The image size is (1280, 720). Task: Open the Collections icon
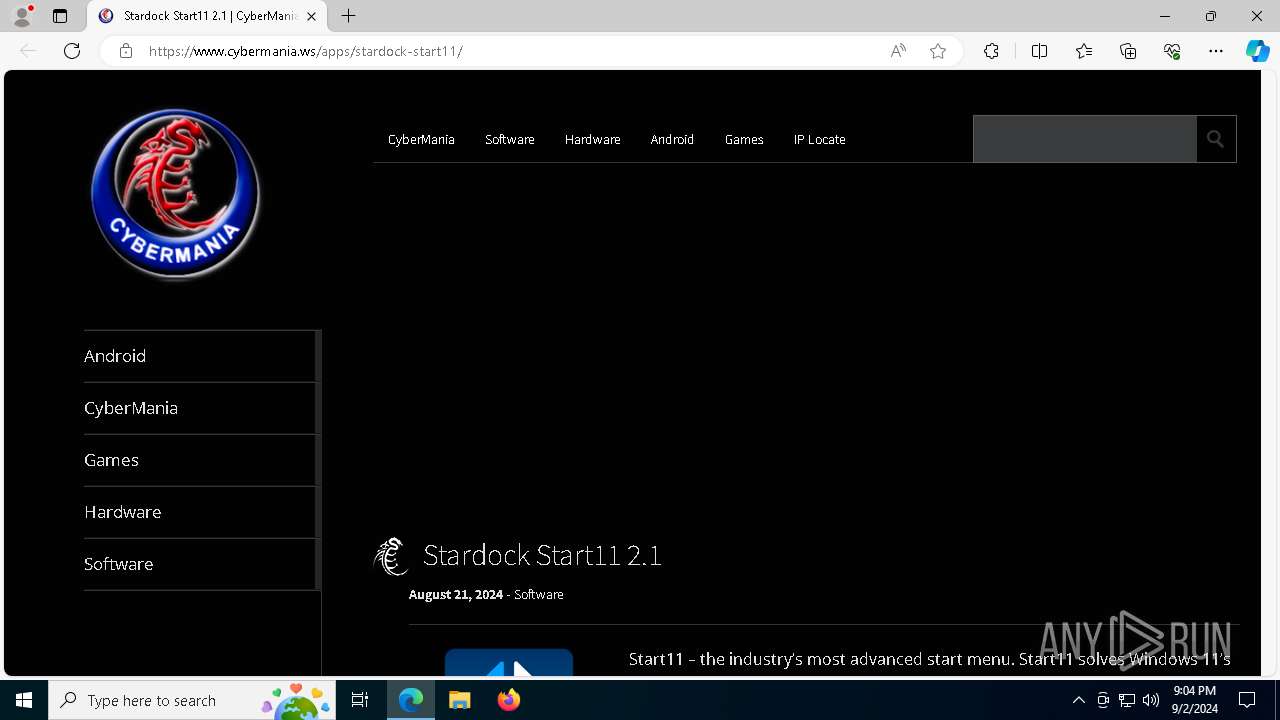point(1128,51)
